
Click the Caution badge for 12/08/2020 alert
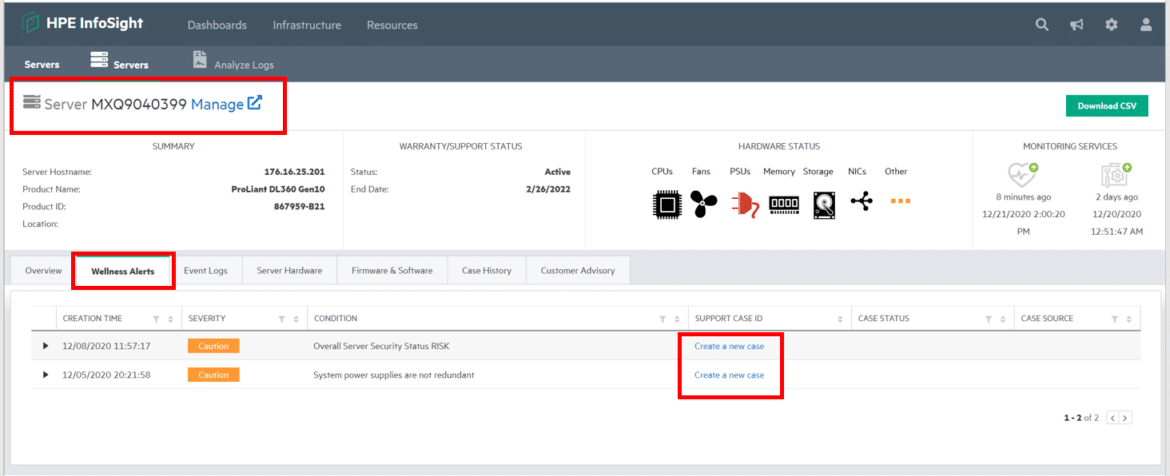[213, 345]
